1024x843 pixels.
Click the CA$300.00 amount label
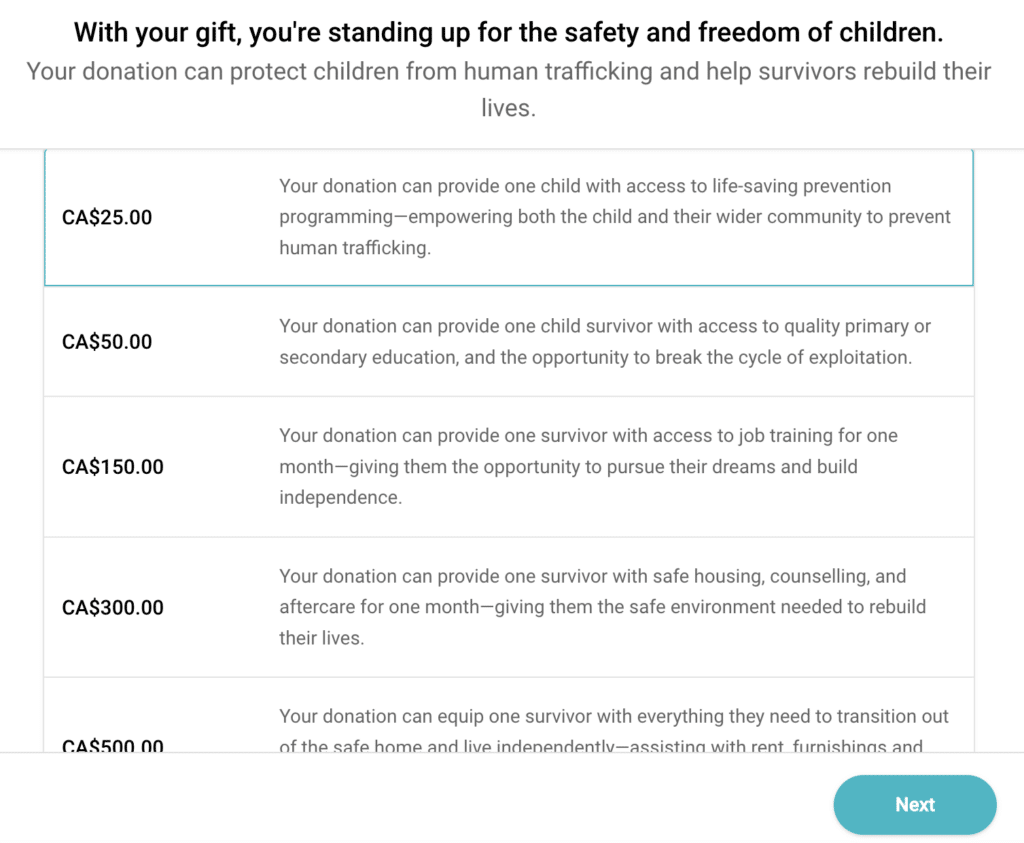coord(112,608)
